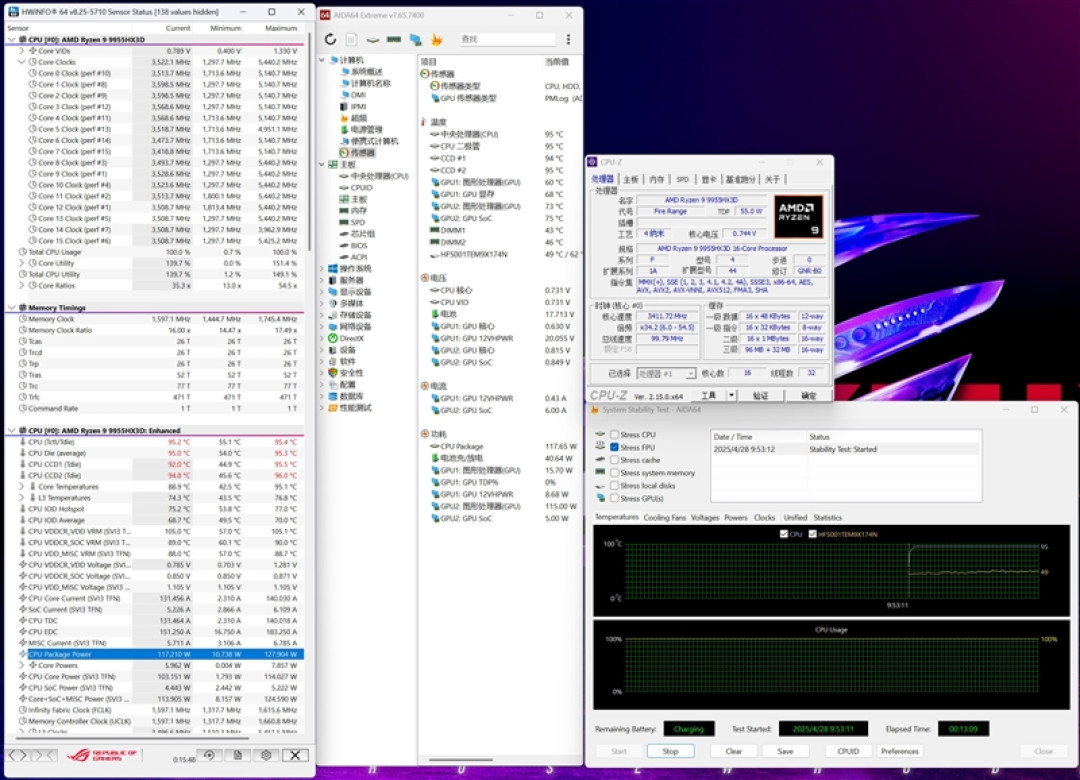The height and width of the screenshot is (780, 1080).
Task: Switch to the SPD tab in CPU-Z
Action: pos(682,179)
